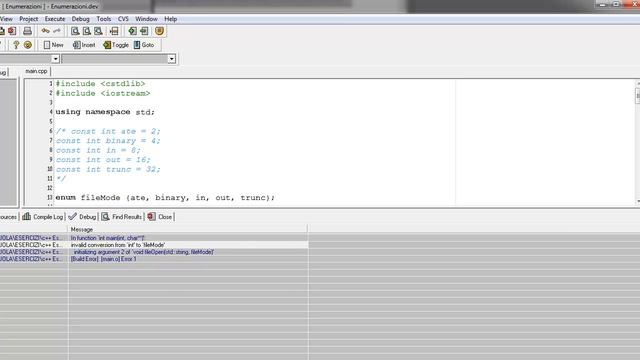Click the second green arrow page icon
The height and width of the screenshot is (360, 640).
click(x=144, y=31)
